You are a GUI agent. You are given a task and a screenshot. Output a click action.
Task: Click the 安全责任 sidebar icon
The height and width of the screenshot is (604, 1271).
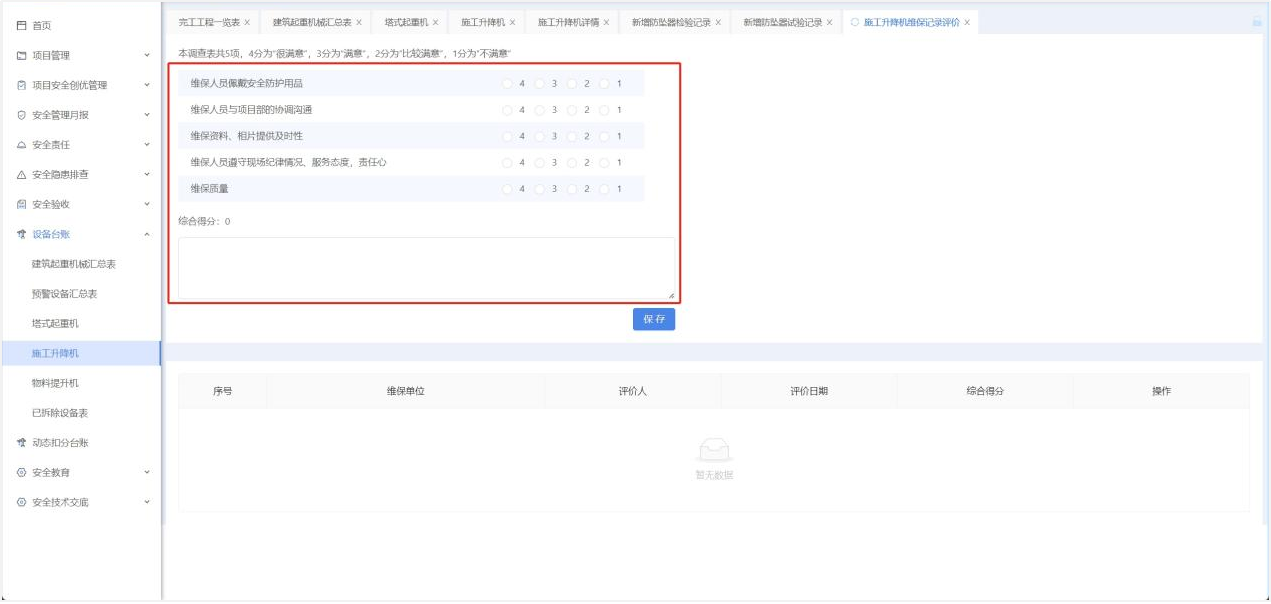tap(22, 145)
